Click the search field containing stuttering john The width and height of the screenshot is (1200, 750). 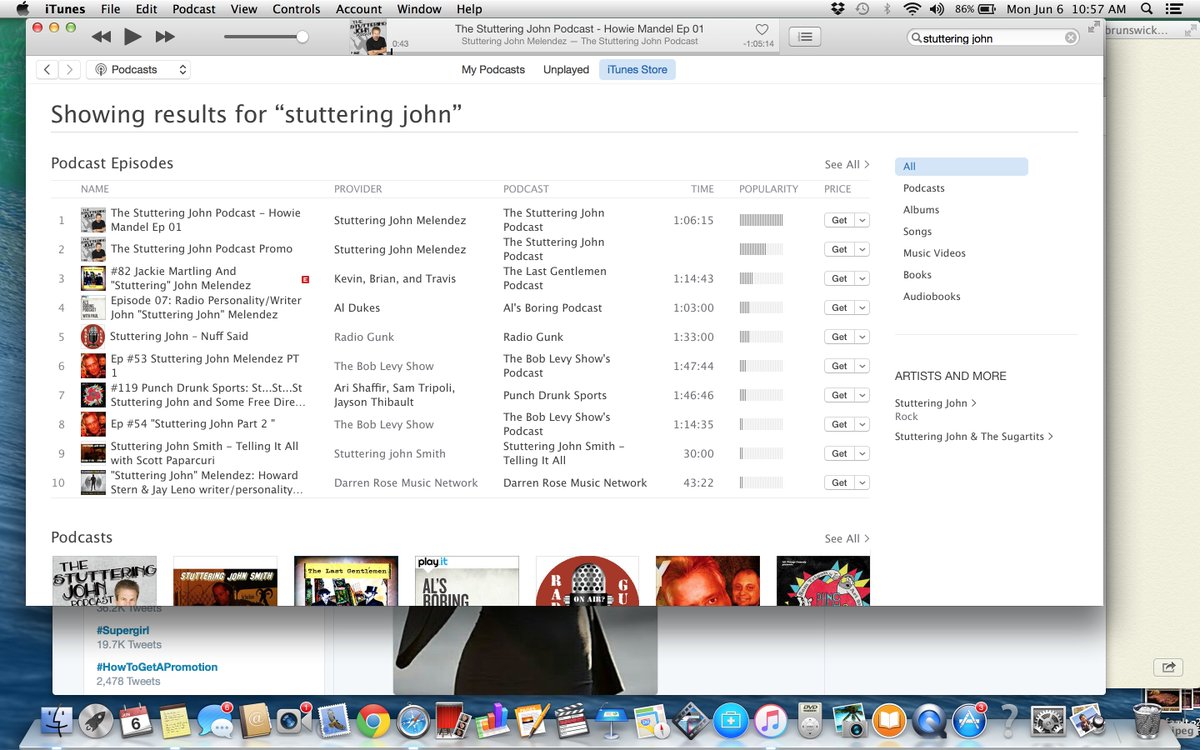pos(994,38)
